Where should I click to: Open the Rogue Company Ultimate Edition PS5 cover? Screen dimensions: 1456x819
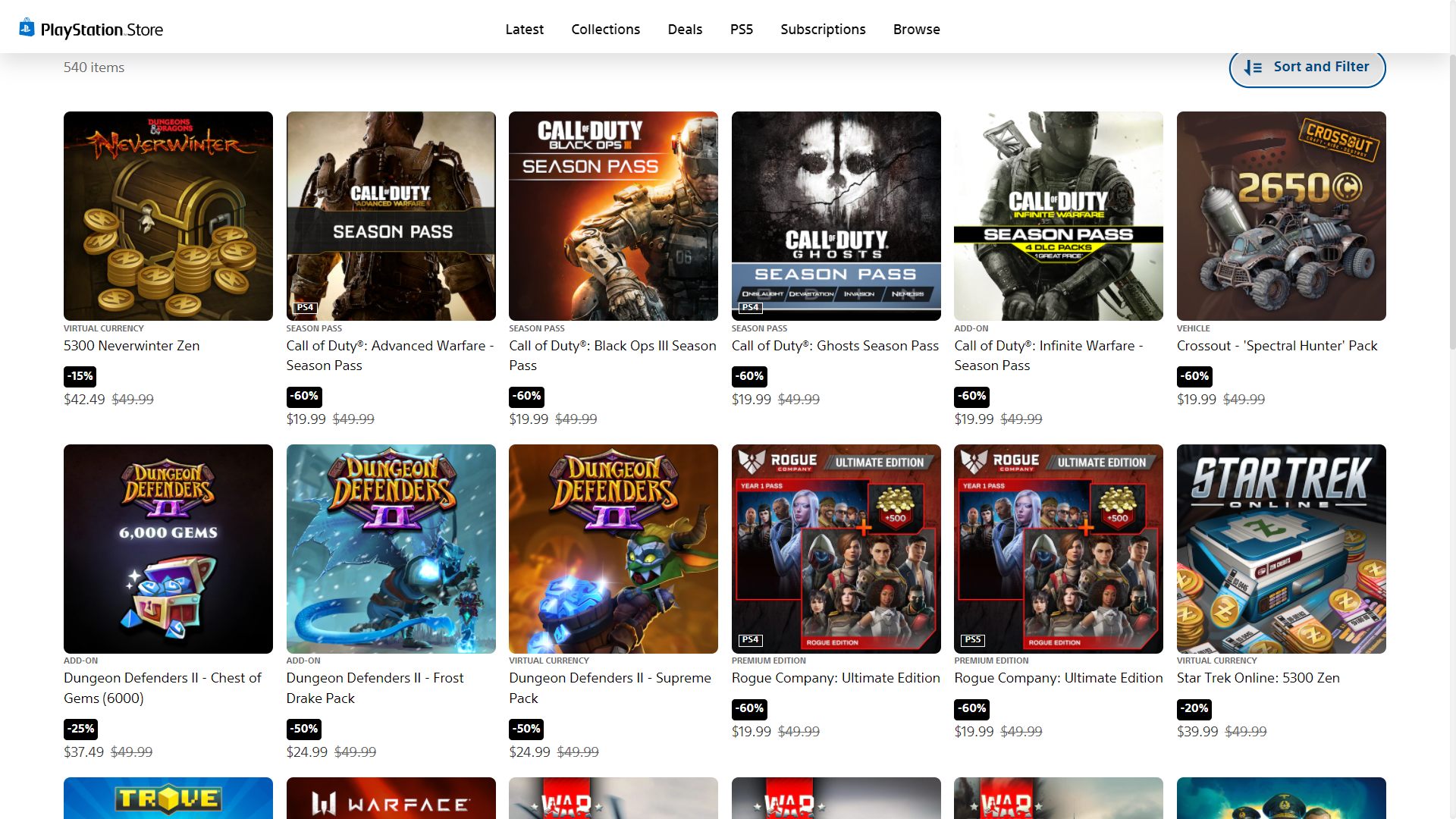coord(1058,548)
